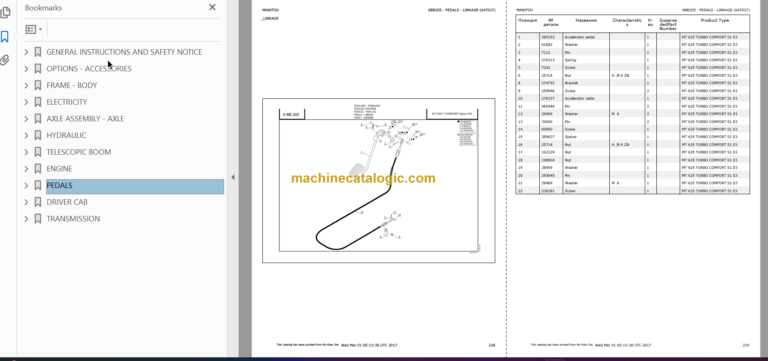Collapse the navigation pane with arrow handle
This screenshot has width=768, height=361.
pyautogui.click(x=233, y=177)
